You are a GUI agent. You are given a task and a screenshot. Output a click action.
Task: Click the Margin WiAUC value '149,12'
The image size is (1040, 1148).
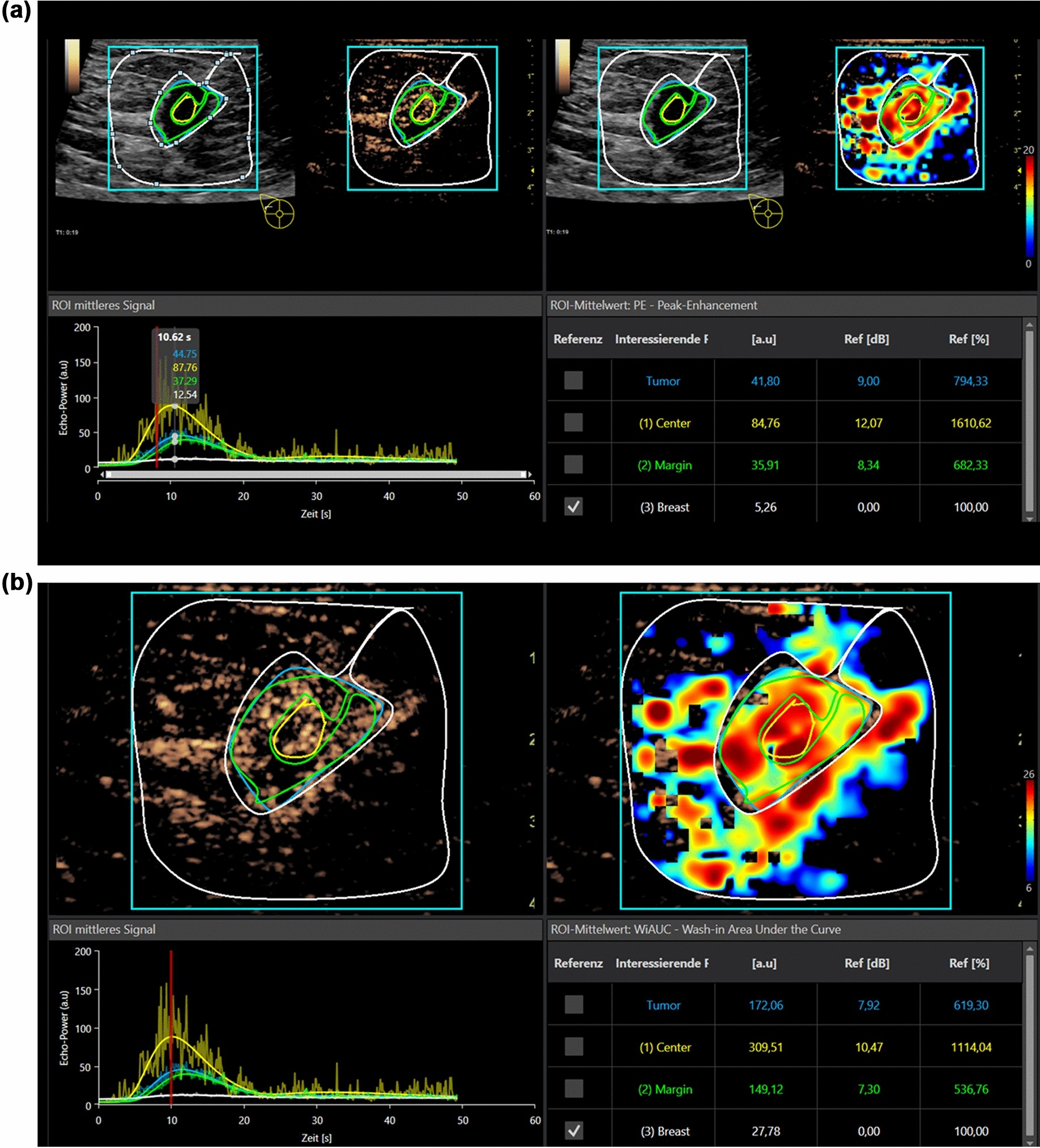[x=766, y=1089]
